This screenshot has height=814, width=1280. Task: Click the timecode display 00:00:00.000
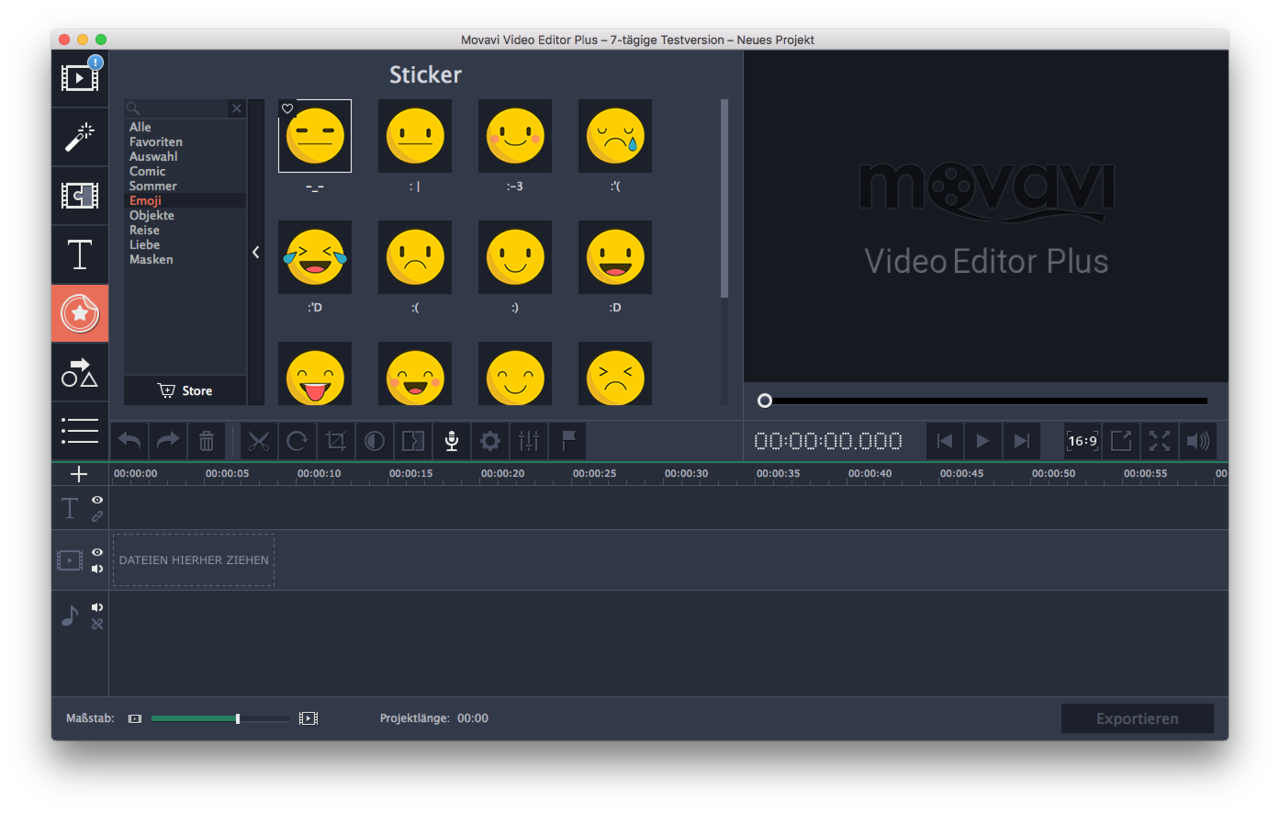tap(828, 441)
